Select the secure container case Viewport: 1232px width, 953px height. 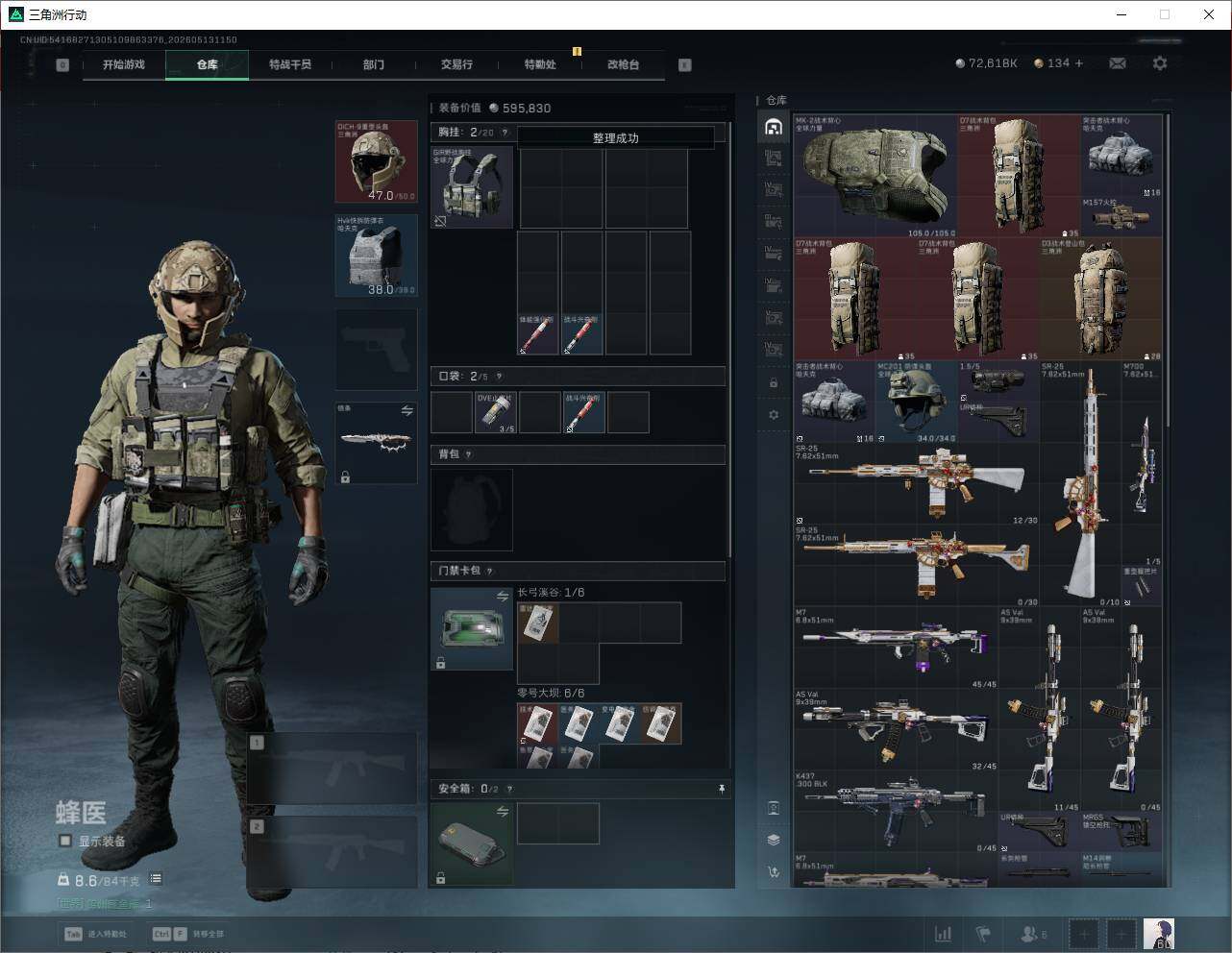coord(471,844)
